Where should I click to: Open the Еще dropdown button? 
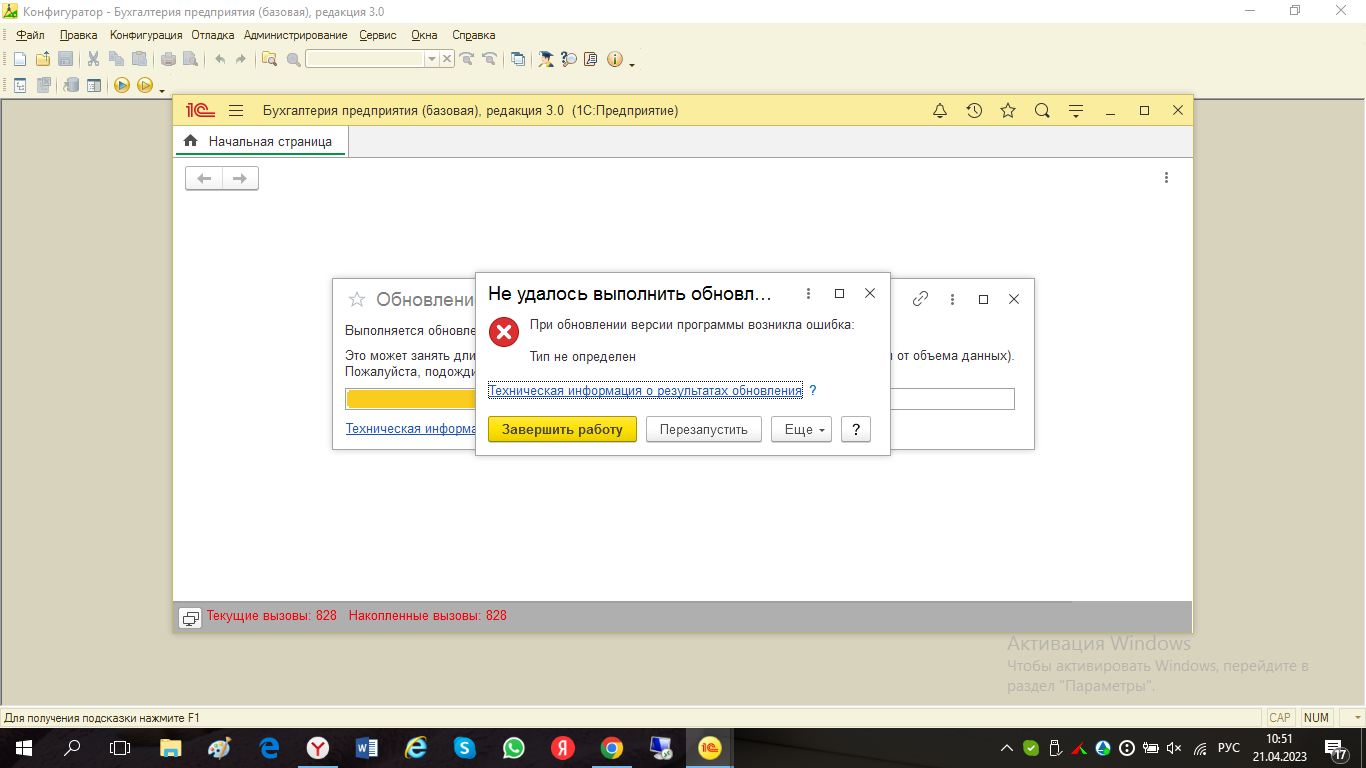click(801, 429)
